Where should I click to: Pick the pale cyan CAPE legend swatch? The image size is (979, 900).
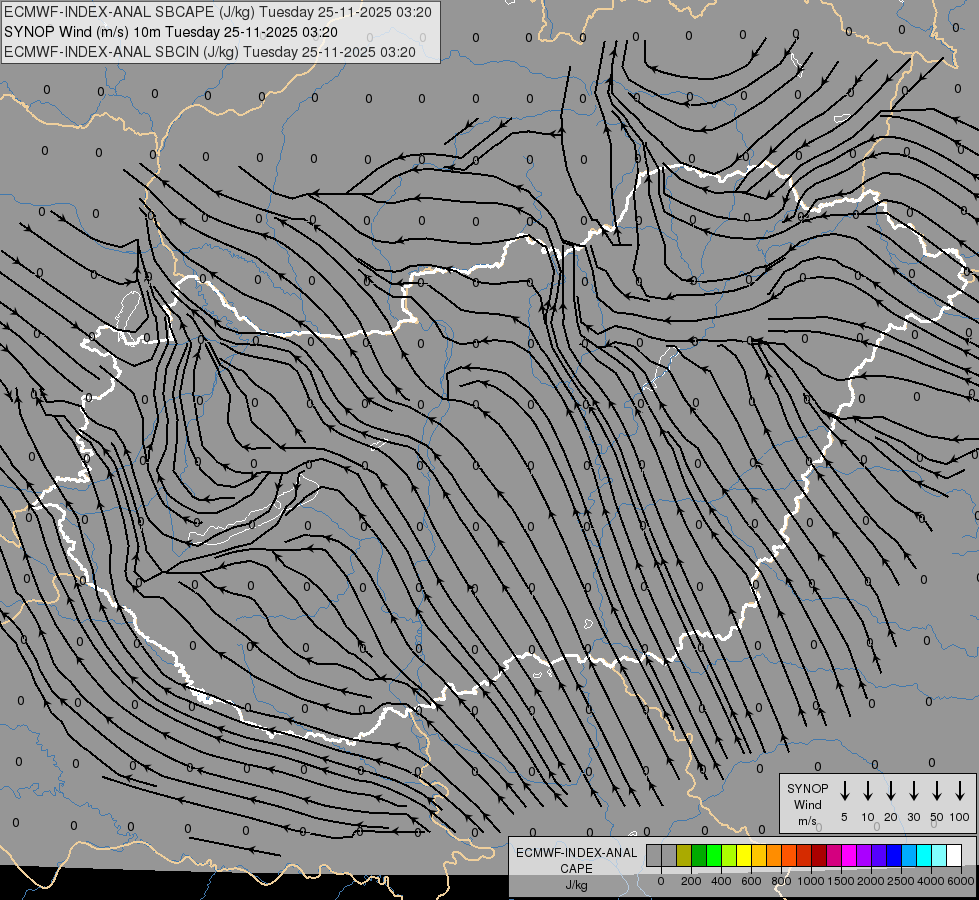(x=939, y=855)
